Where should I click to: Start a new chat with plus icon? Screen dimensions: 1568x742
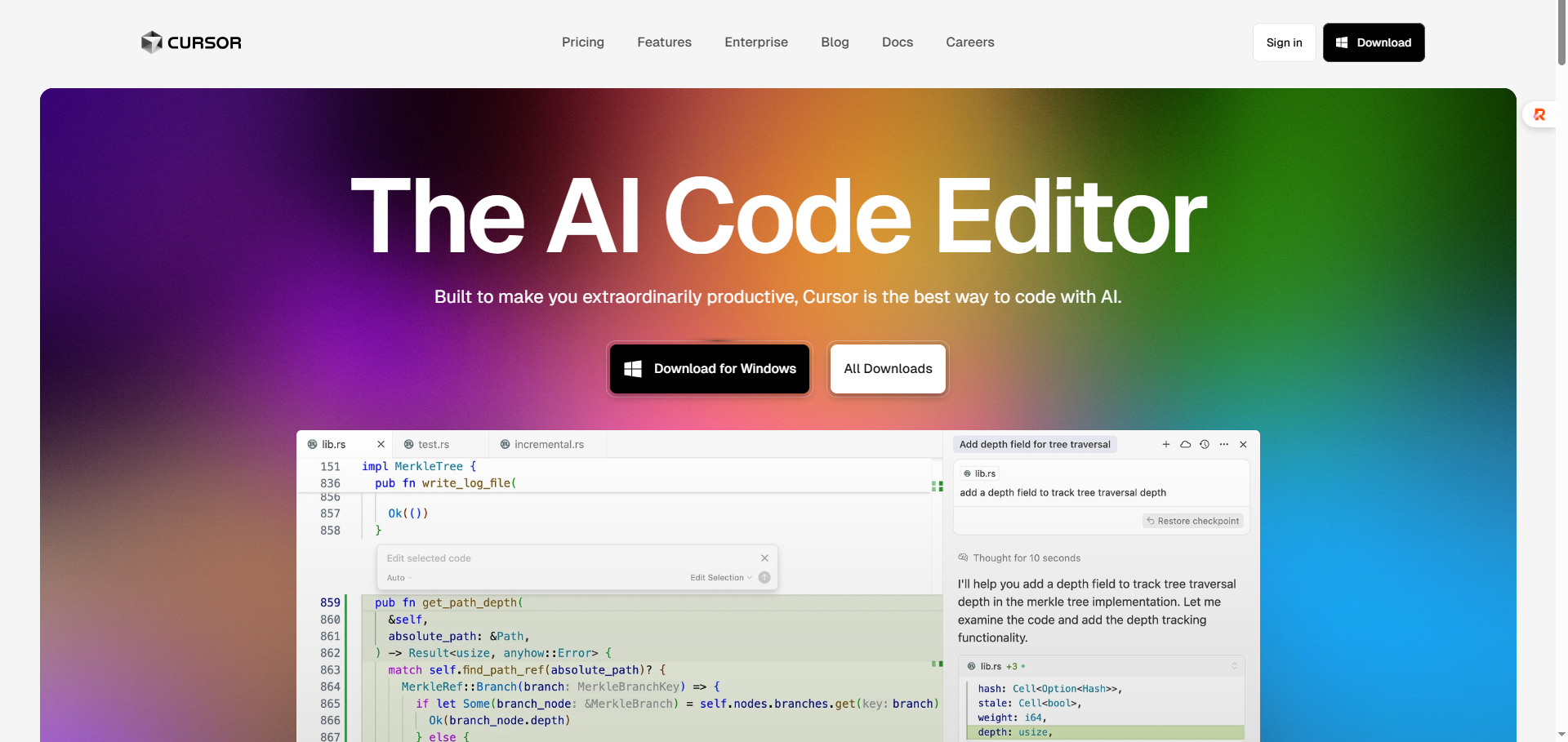pos(1166,444)
